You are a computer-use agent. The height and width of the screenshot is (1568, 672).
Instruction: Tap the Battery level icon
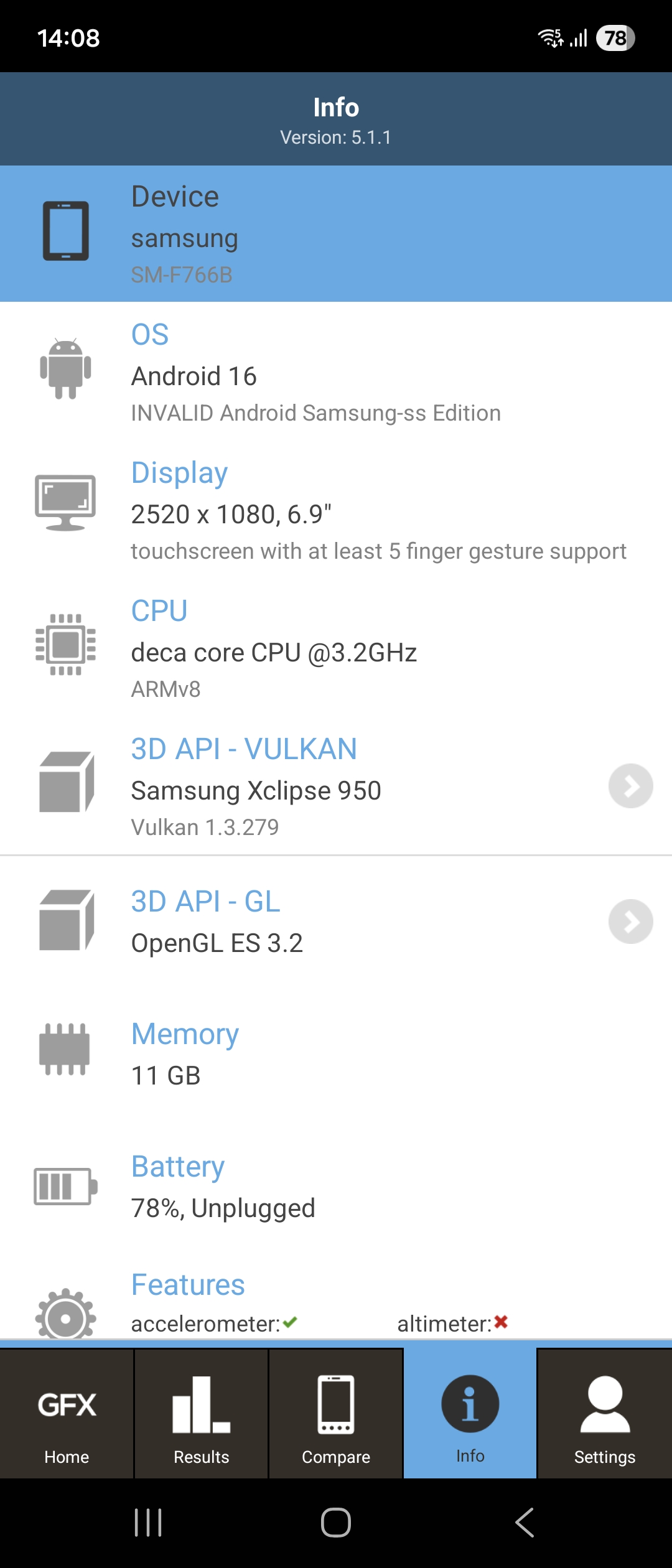(x=65, y=1186)
